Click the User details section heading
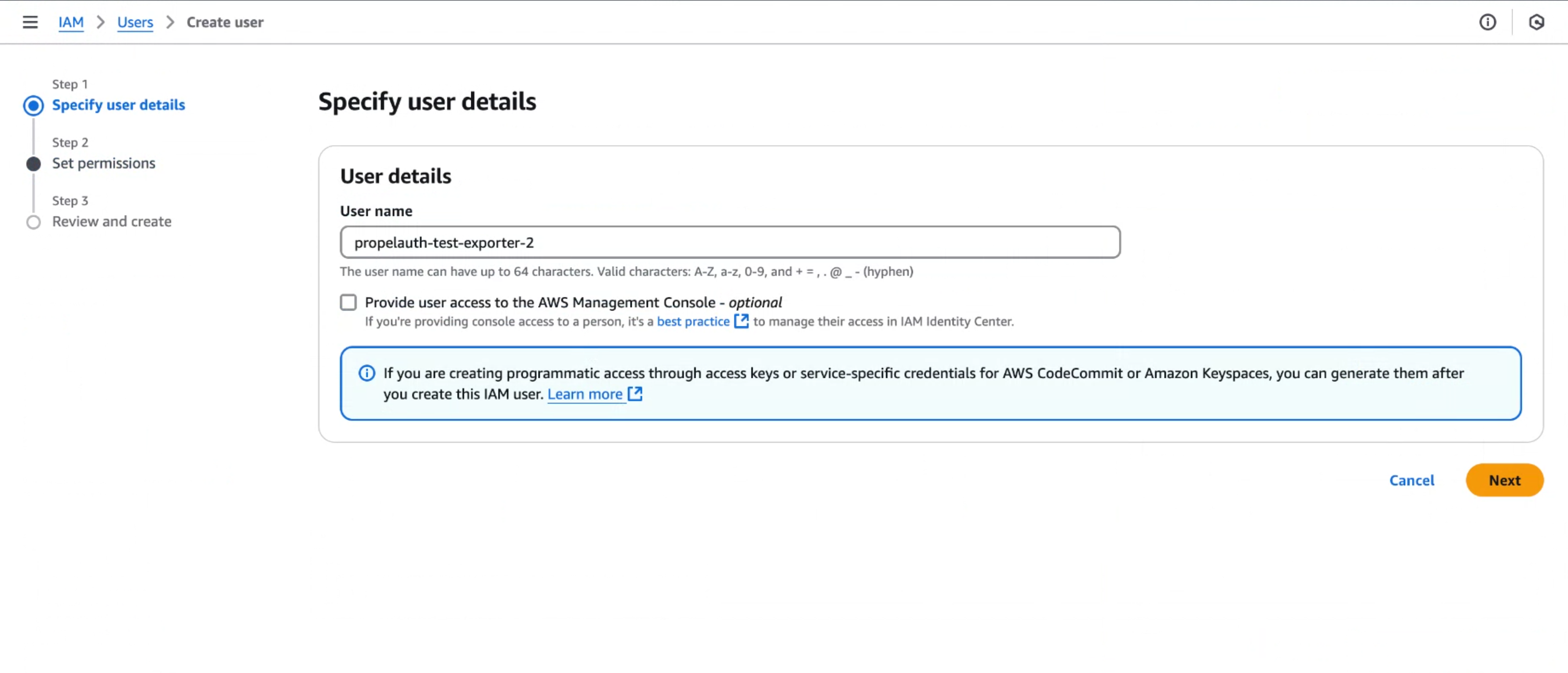The width and height of the screenshot is (1568, 673). (396, 176)
